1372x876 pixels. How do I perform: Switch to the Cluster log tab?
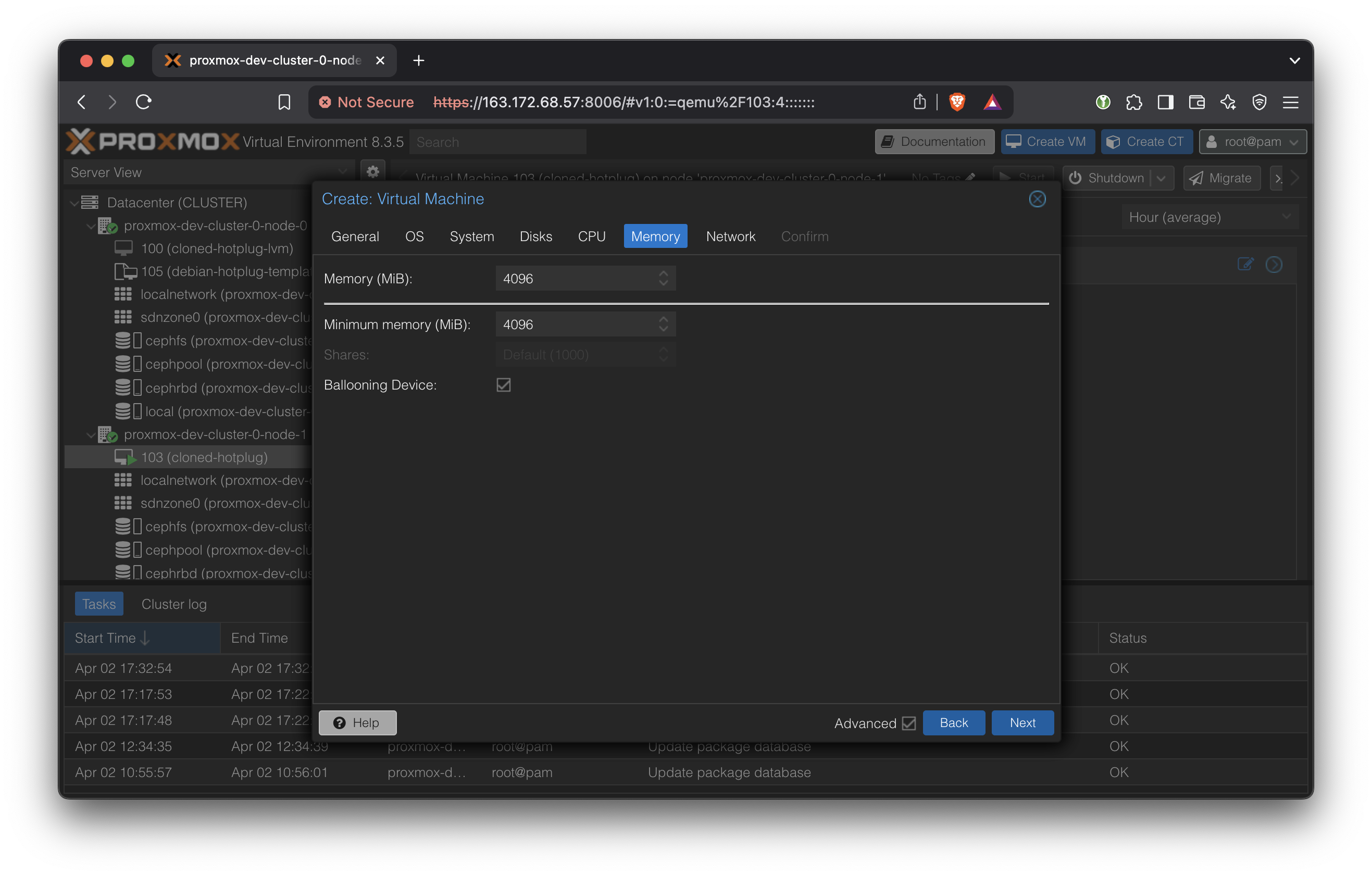coord(174,604)
